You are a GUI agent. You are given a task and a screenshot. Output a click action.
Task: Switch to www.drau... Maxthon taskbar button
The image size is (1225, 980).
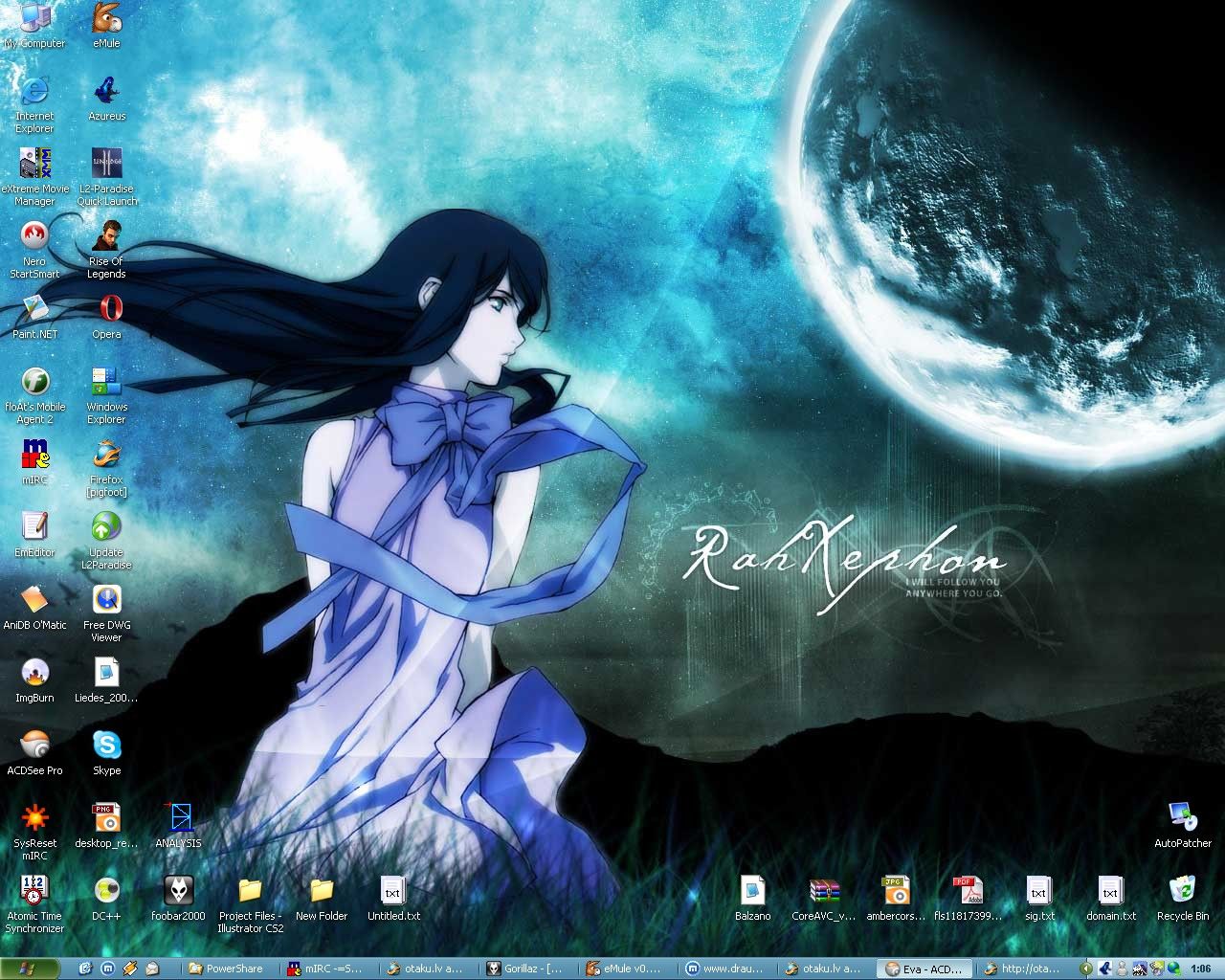pos(727,968)
